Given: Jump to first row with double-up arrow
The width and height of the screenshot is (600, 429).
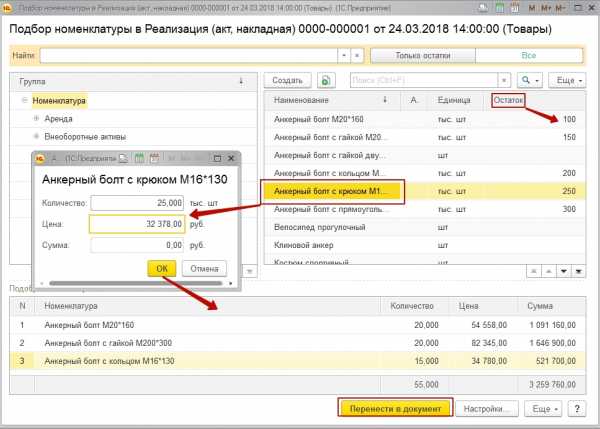Looking at the screenshot, I should pos(534,271).
